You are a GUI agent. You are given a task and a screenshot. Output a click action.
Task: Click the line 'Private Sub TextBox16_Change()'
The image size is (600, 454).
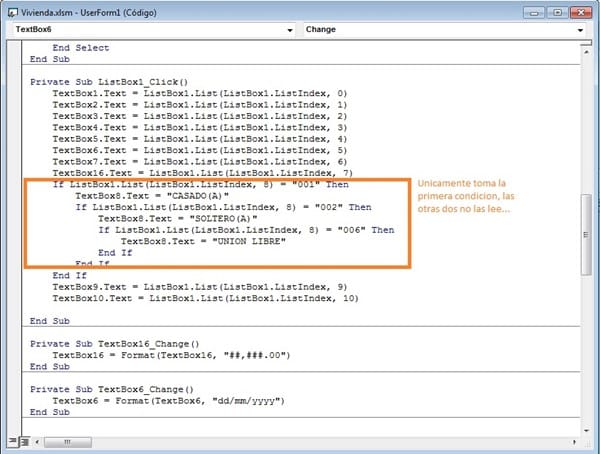[x=115, y=344]
